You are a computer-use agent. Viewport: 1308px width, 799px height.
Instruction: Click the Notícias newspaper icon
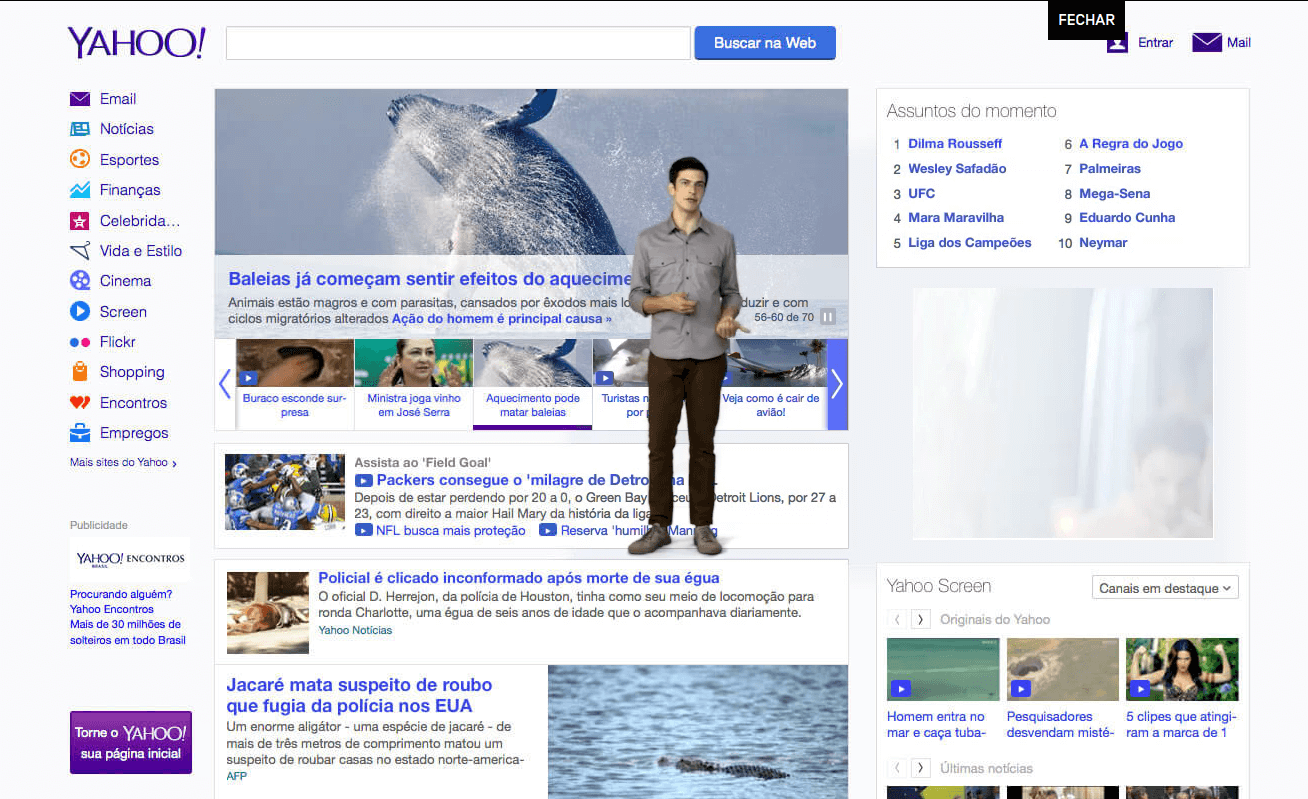pyautogui.click(x=80, y=129)
